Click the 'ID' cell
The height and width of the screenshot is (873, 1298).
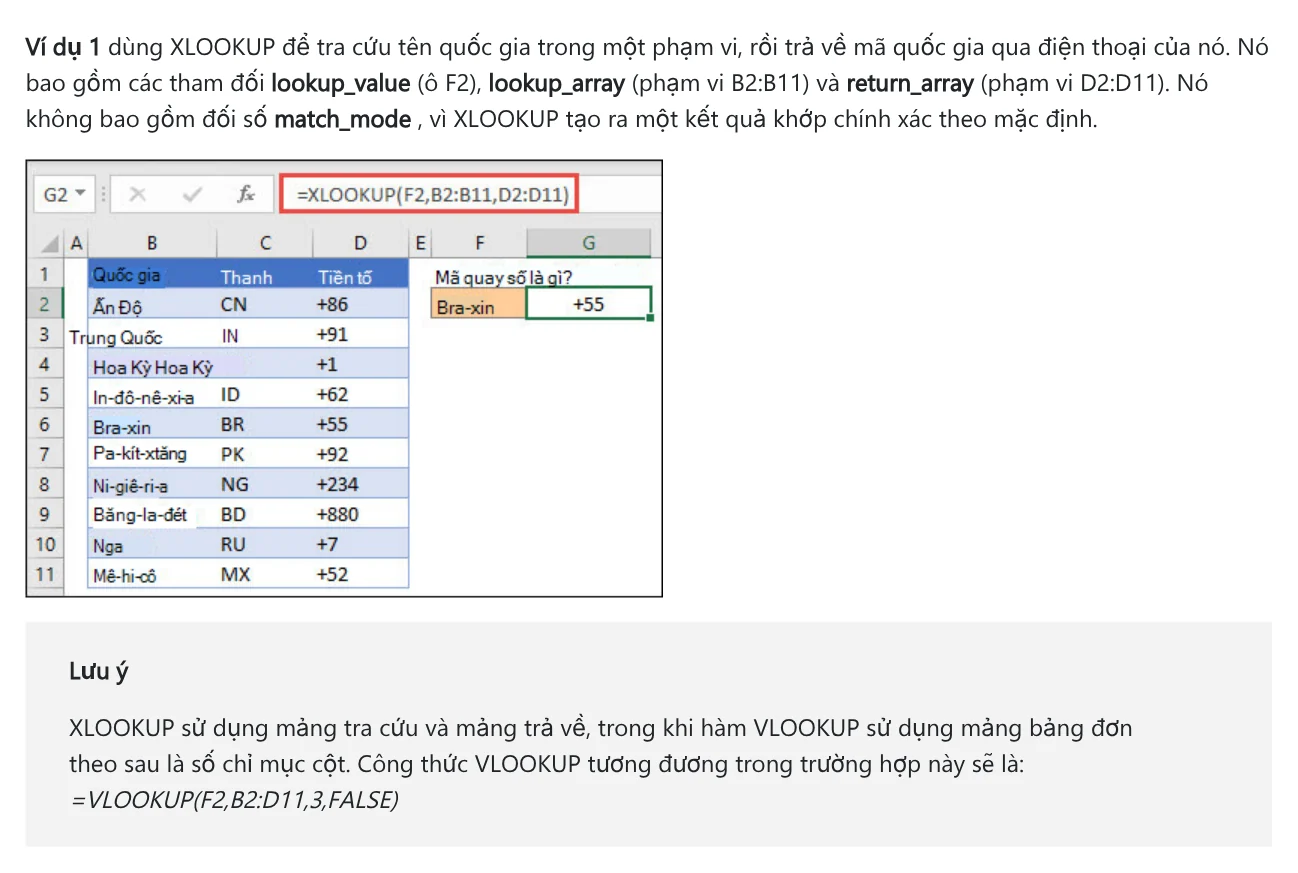264,394
